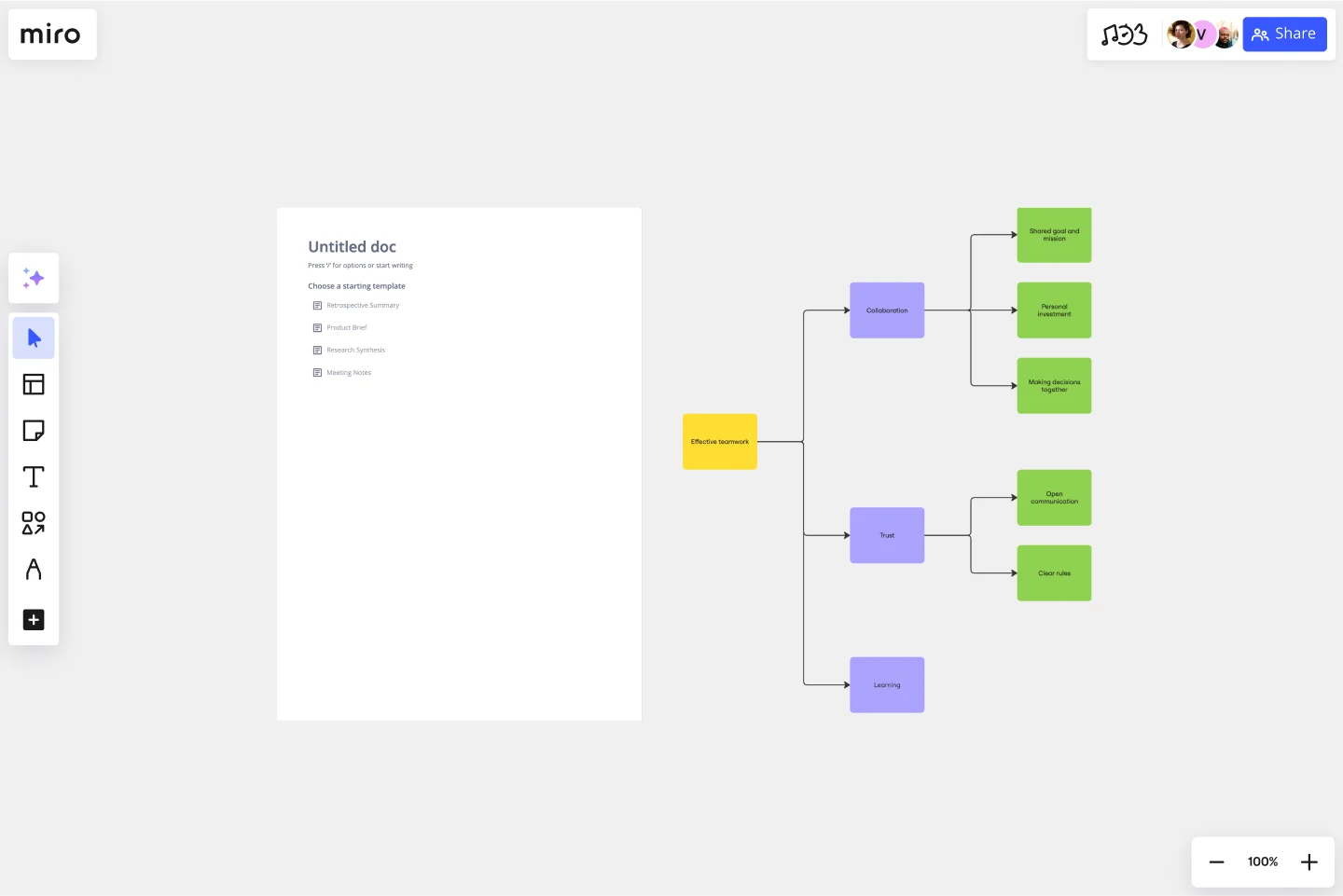Select the purple Learning node
1343x896 pixels.
pyautogui.click(x=887, y=685)
